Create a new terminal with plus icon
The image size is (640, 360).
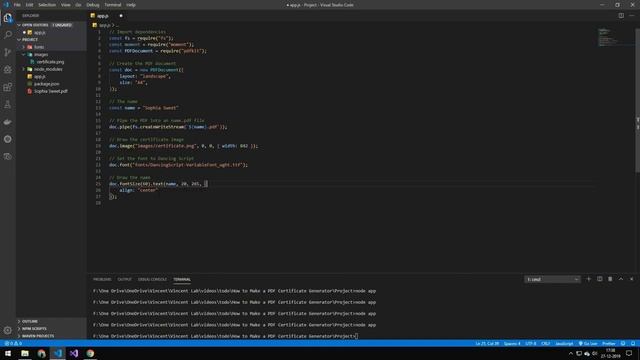[x=589, y=279]
